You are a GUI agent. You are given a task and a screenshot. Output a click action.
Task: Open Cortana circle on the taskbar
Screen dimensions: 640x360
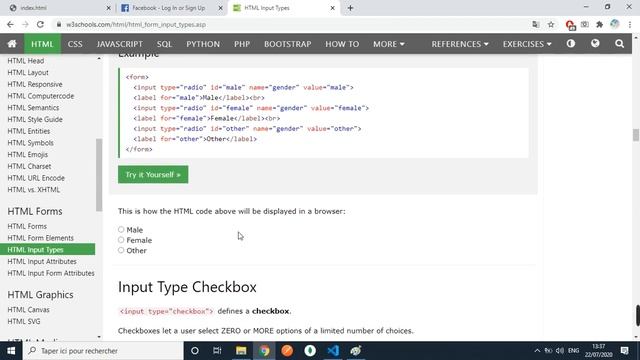(x=195, y=351)
